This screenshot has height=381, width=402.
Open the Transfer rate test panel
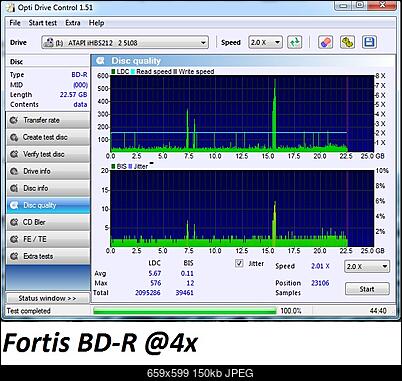[x=48, y=120]
